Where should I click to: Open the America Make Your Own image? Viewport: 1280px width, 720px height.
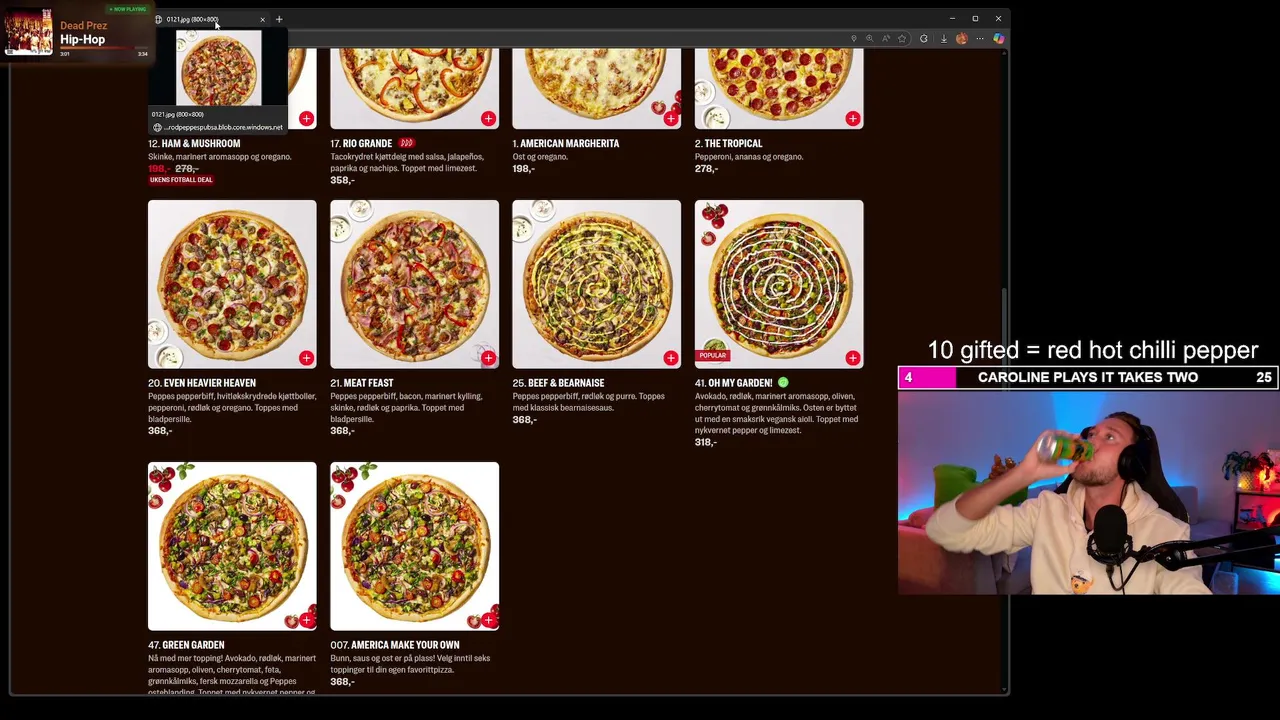[414, 546]
